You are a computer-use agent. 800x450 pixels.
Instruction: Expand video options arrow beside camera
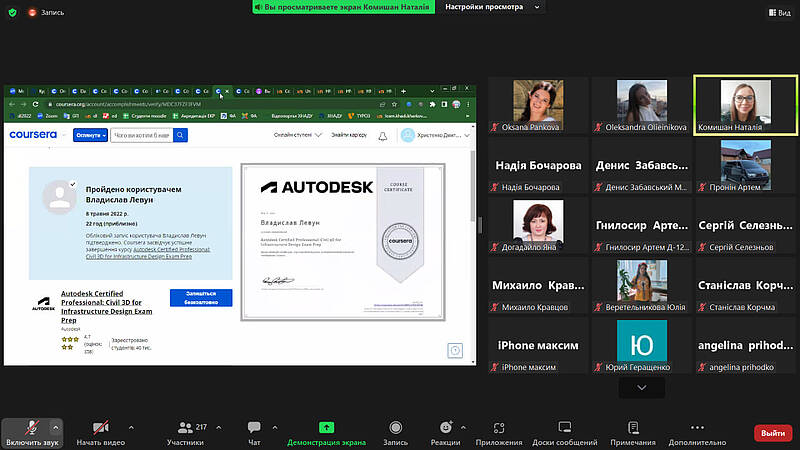click(131, 428)
